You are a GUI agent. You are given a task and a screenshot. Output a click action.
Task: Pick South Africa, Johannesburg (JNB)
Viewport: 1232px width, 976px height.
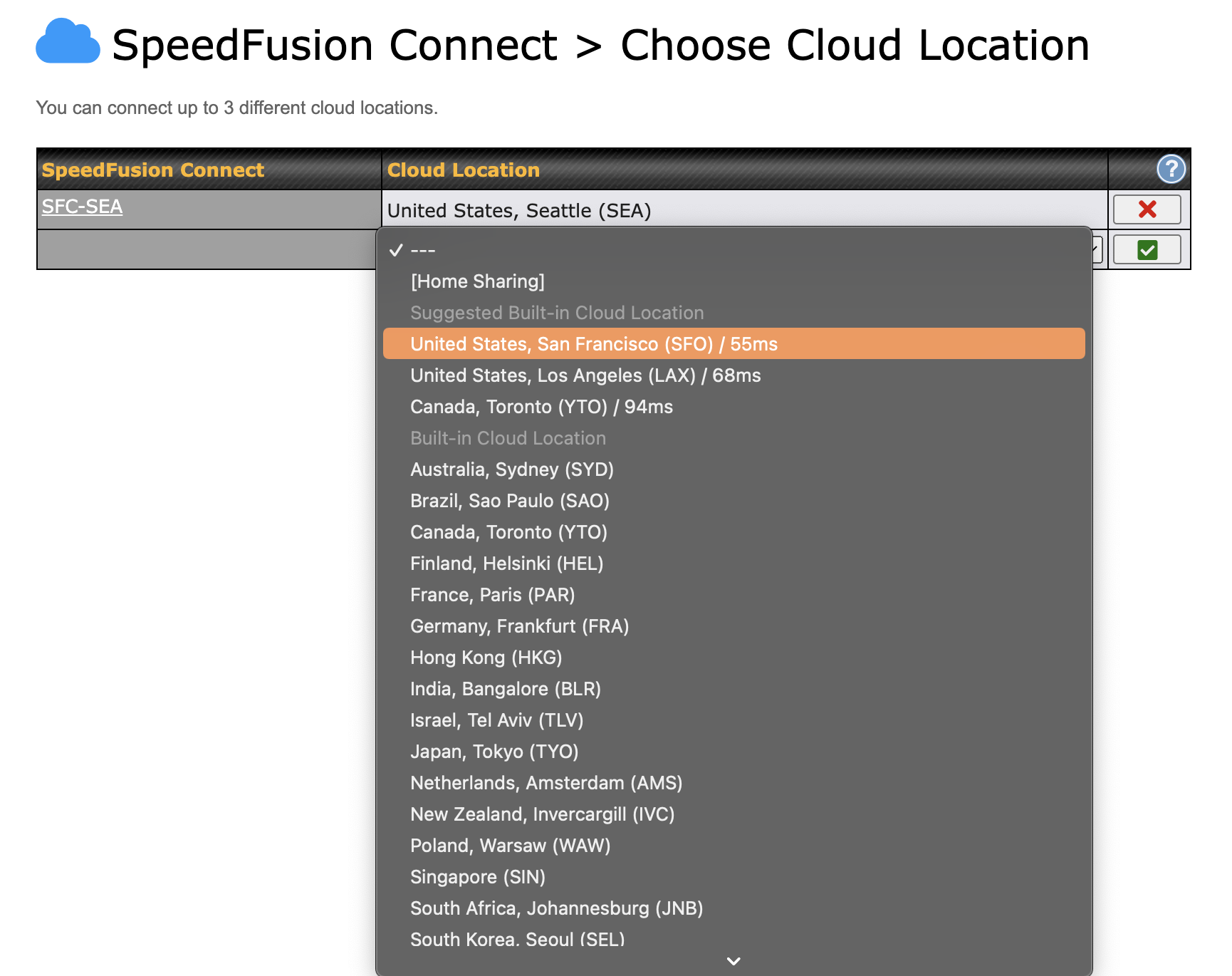pyautogui.click(x=556, y=908)
